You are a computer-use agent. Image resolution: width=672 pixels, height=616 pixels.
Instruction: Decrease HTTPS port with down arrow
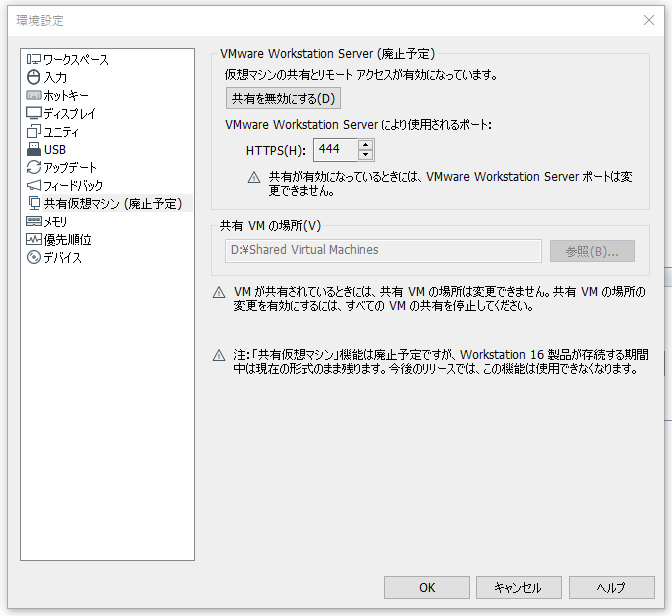point(365,155)
